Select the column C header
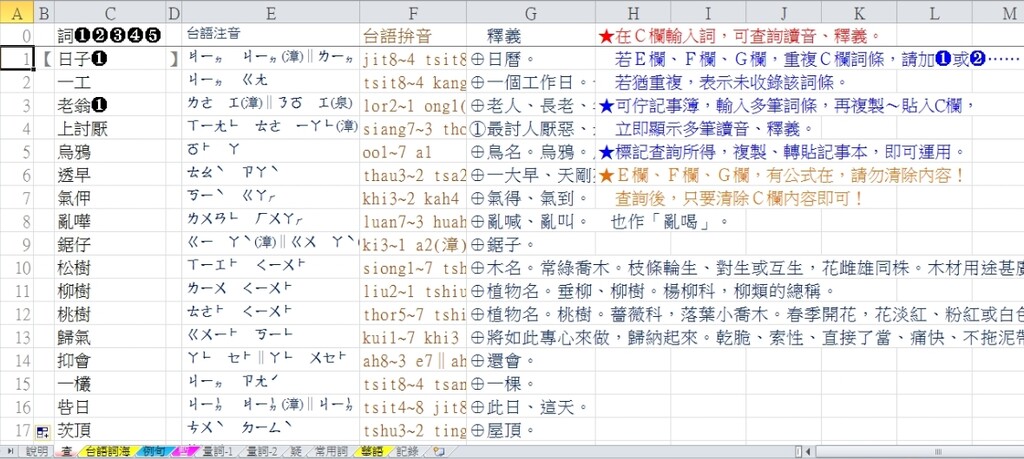Image resolution: width=1024 pixels, height=459 pixels. (x=109, y=12)
